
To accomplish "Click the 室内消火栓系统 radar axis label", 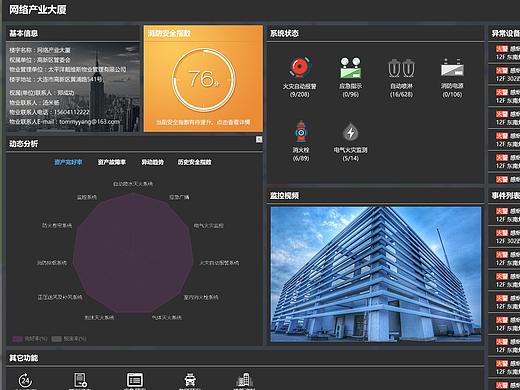I will (201, 297).
